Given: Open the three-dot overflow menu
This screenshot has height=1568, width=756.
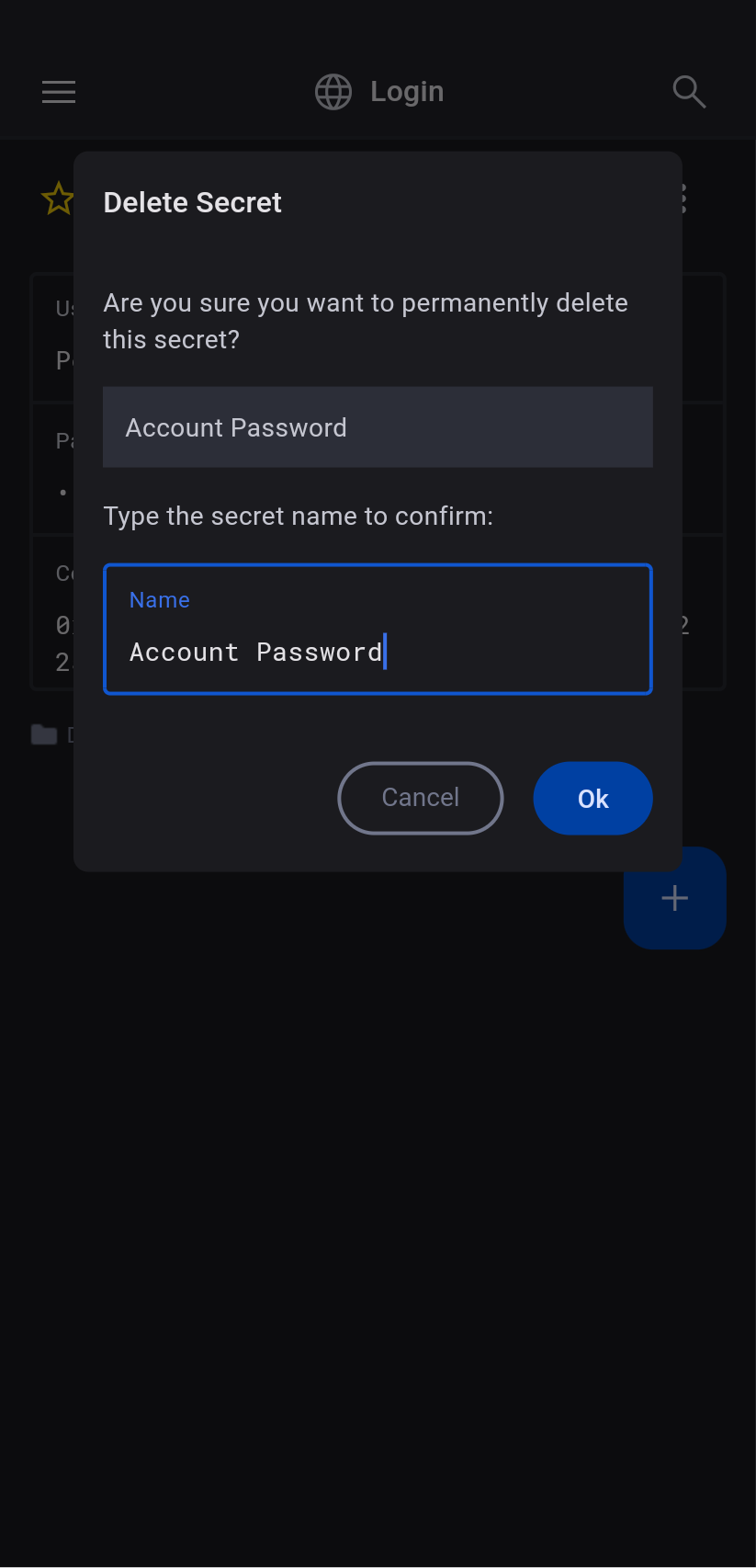Looking at the screenshot, I should point(684,199).
